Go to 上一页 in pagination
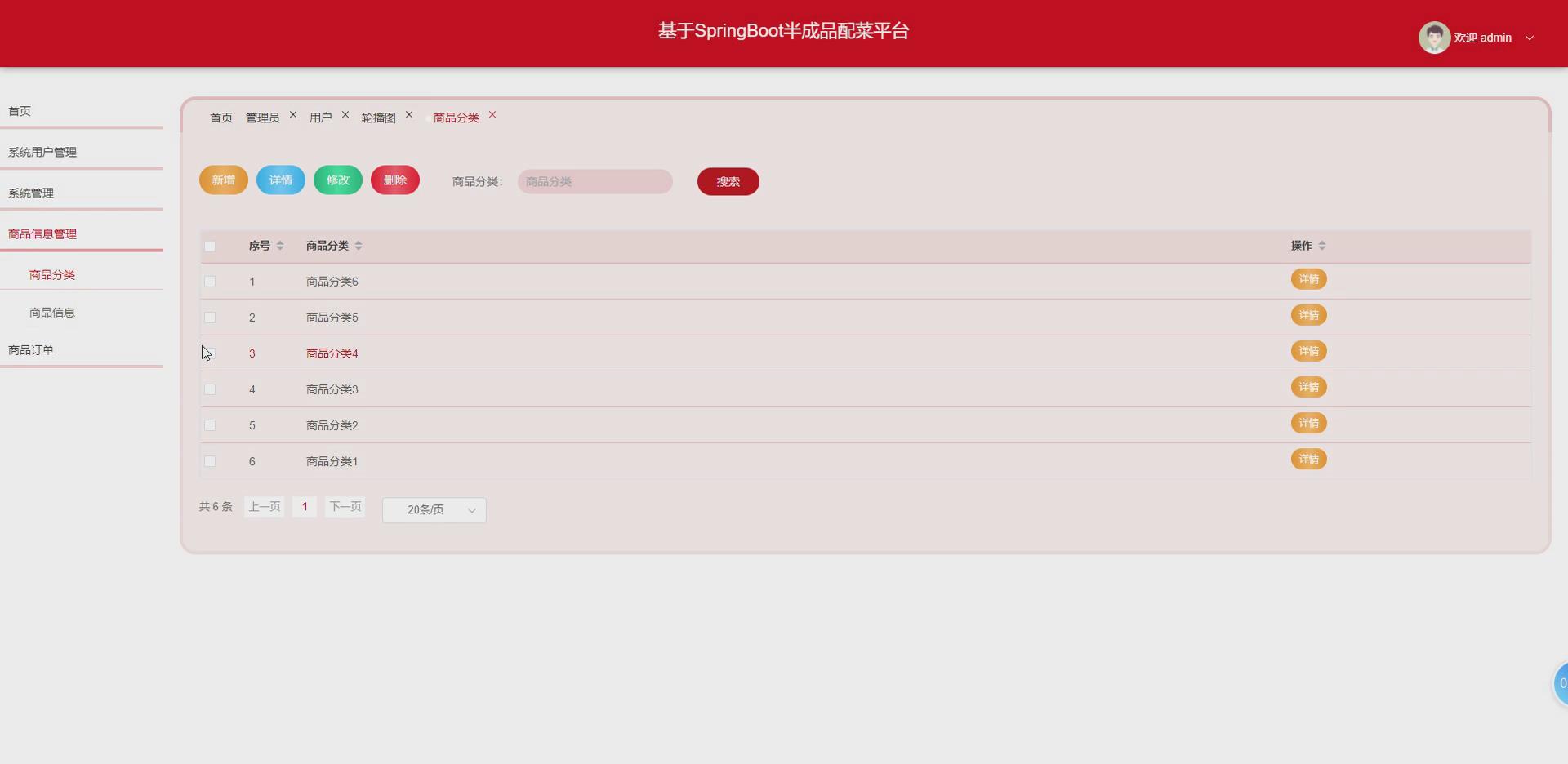 point(265,507)
